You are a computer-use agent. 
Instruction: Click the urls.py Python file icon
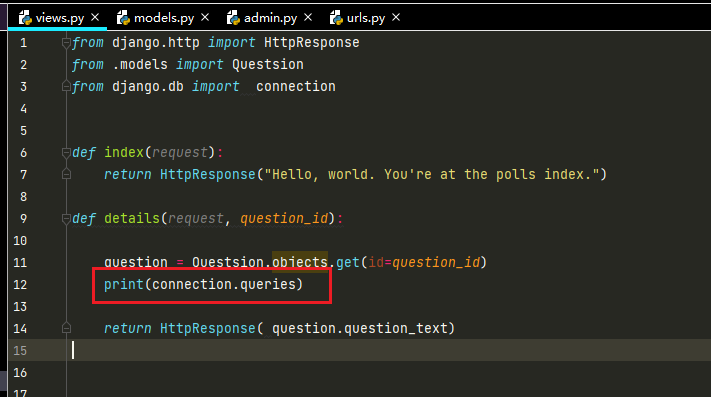coord(336,18)
